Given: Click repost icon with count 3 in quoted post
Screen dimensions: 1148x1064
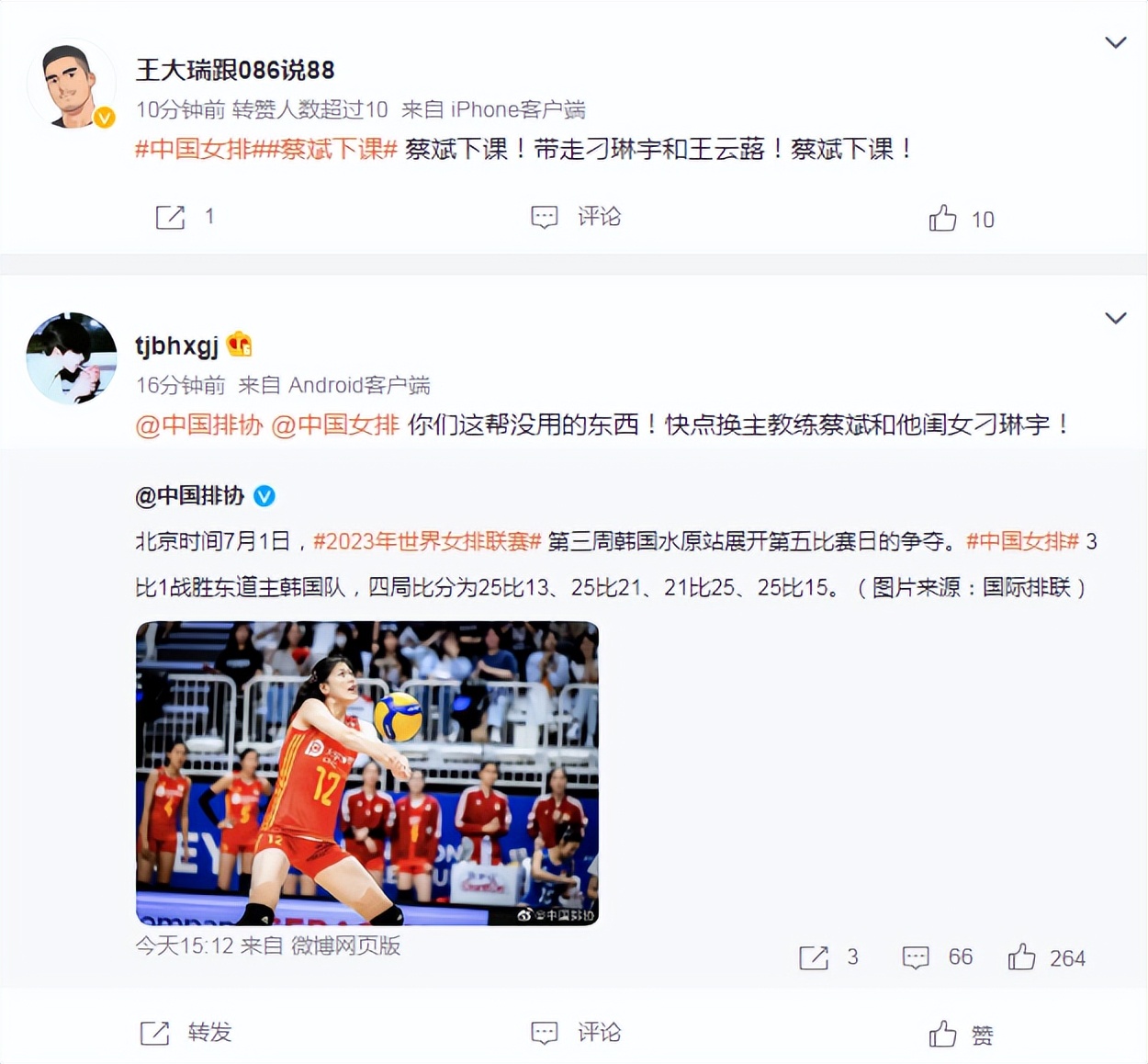Looking at the screenshot, I should 814,957.
